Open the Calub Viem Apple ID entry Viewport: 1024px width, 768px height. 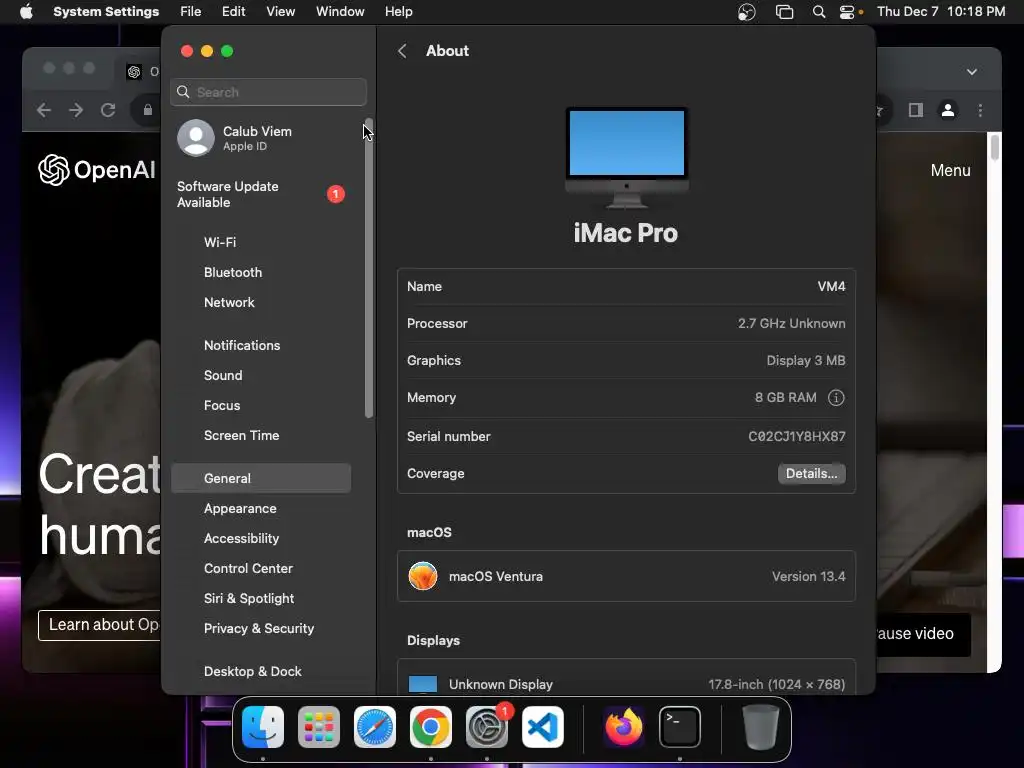261,138
